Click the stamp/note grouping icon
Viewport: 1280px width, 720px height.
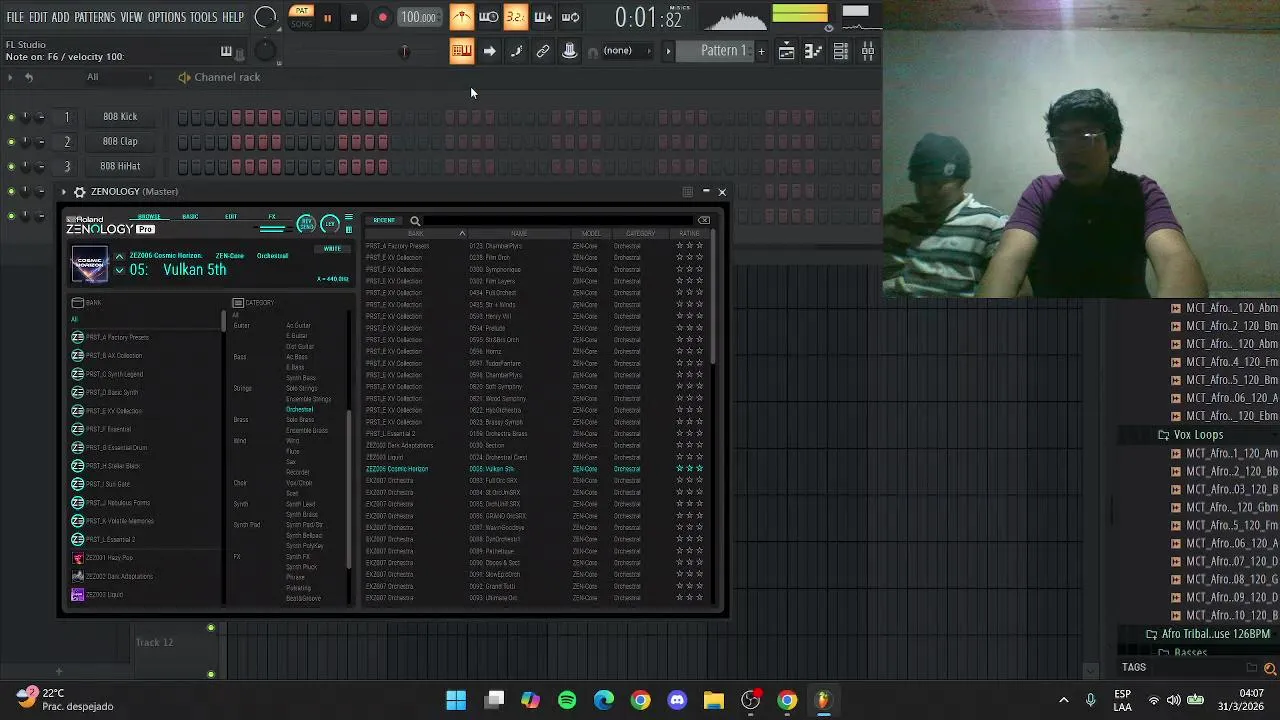(x=570, y=51)
